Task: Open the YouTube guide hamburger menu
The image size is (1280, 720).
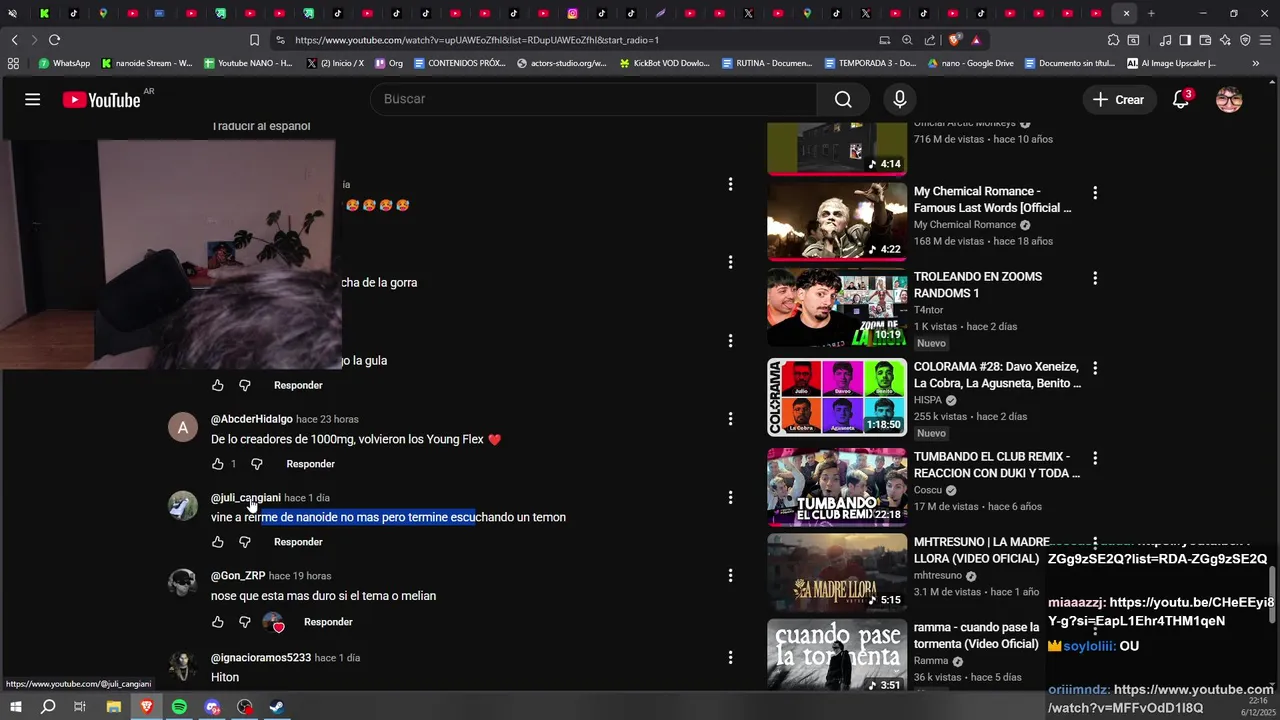Action: click(x=33, y=99)
